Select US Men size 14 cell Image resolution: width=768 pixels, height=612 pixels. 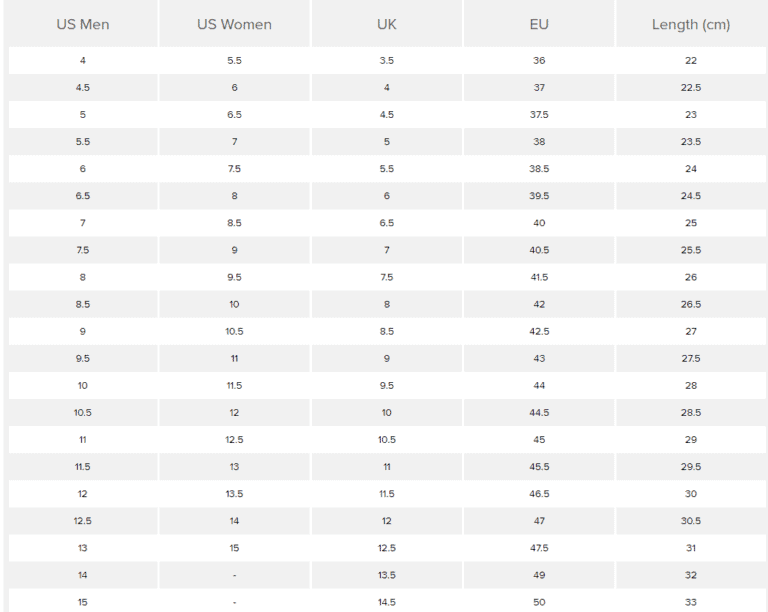pyautogui.click(x=82, y=575)
